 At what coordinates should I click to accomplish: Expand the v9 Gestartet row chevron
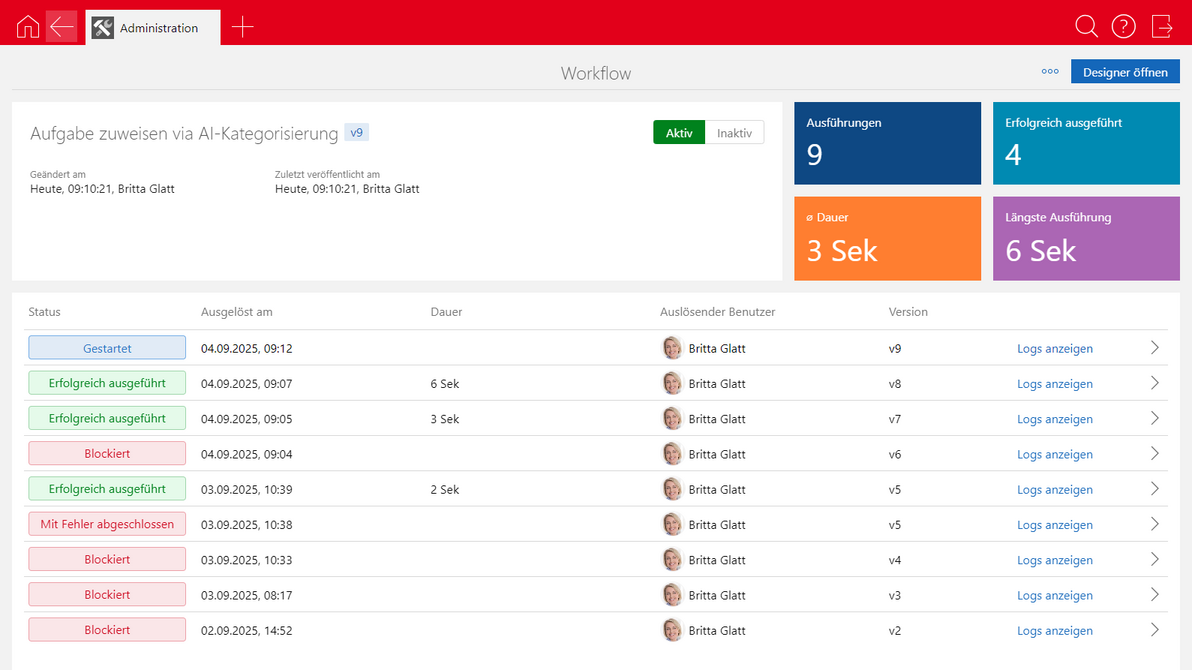point(1154,348)
